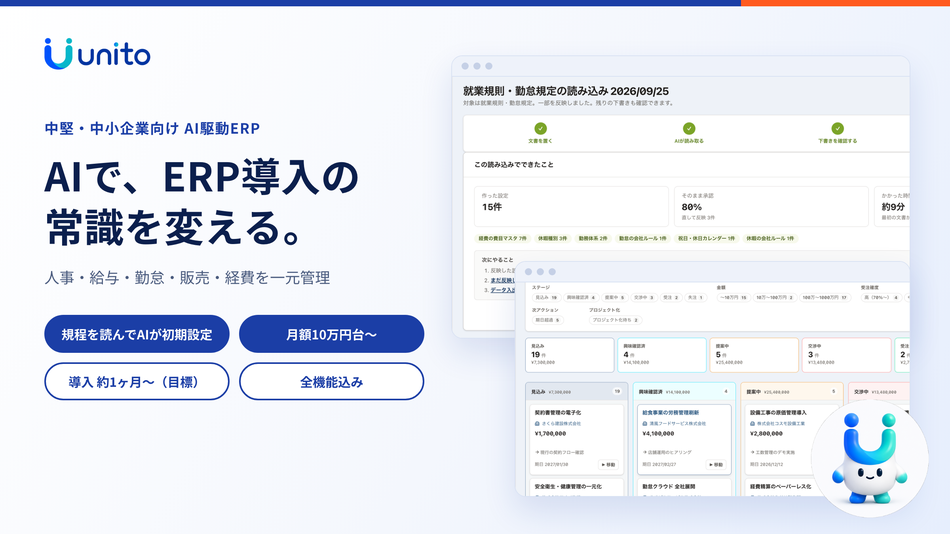Click the さくら建設株式会社 company icon

tap(537, 424)
